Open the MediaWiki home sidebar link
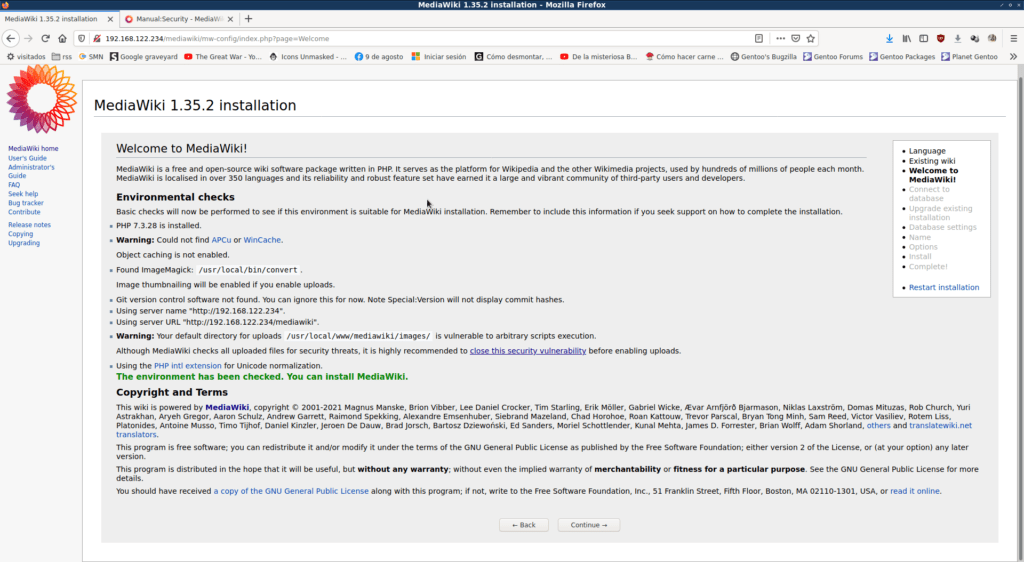 click(x=33, y=149)
